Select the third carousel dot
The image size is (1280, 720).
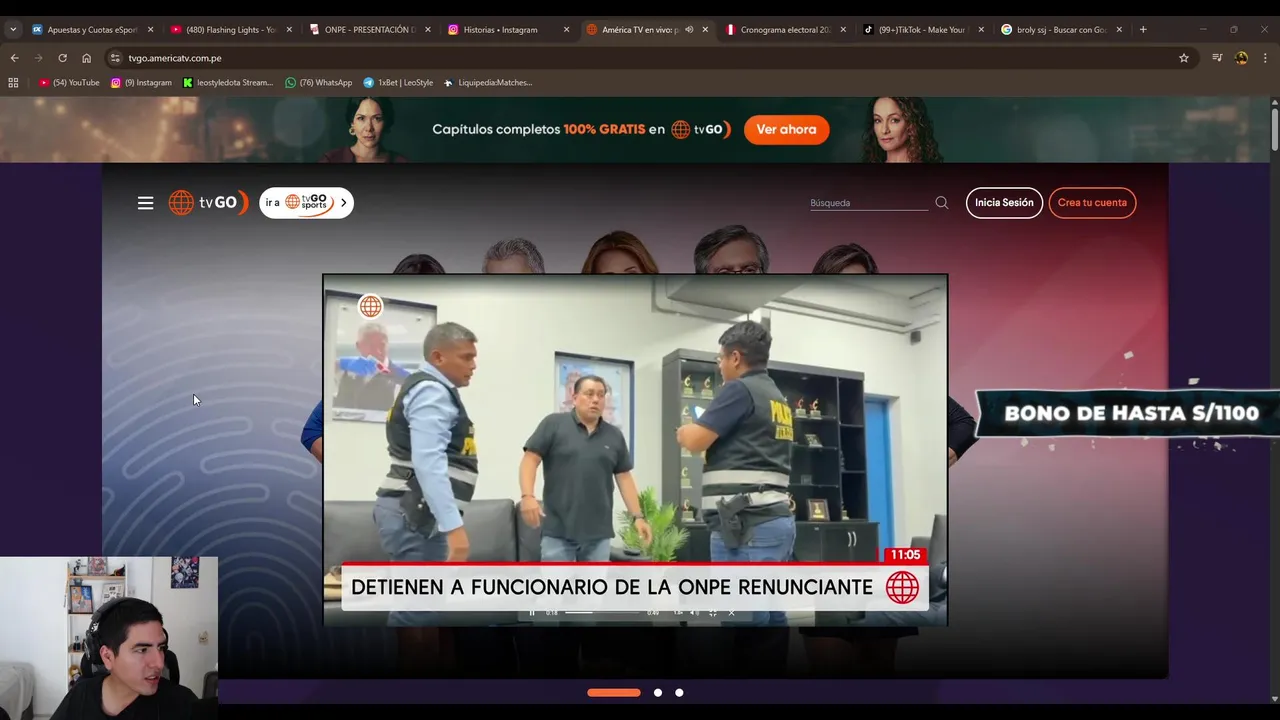679,692
